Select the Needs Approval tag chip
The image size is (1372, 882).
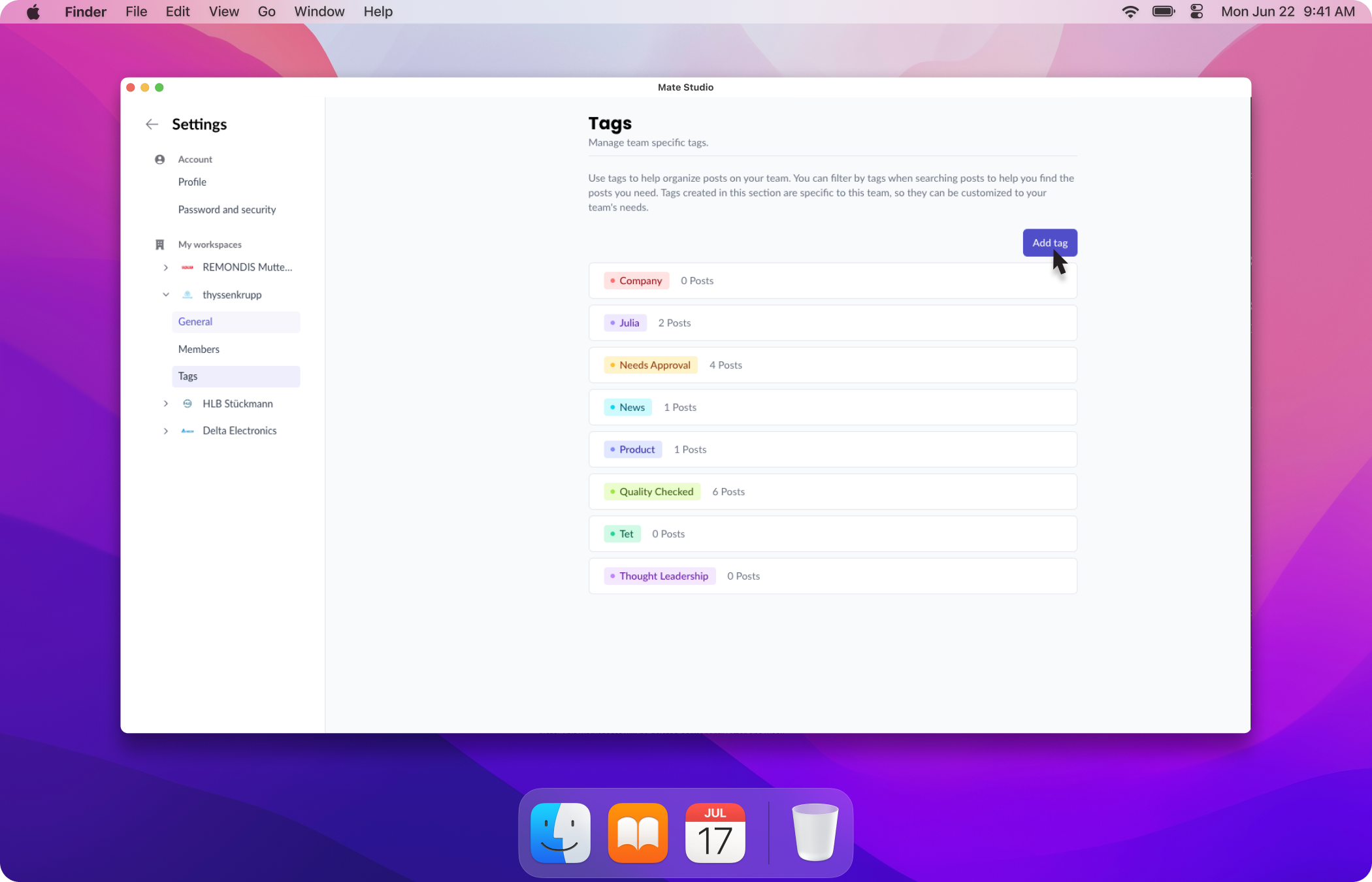651,365
